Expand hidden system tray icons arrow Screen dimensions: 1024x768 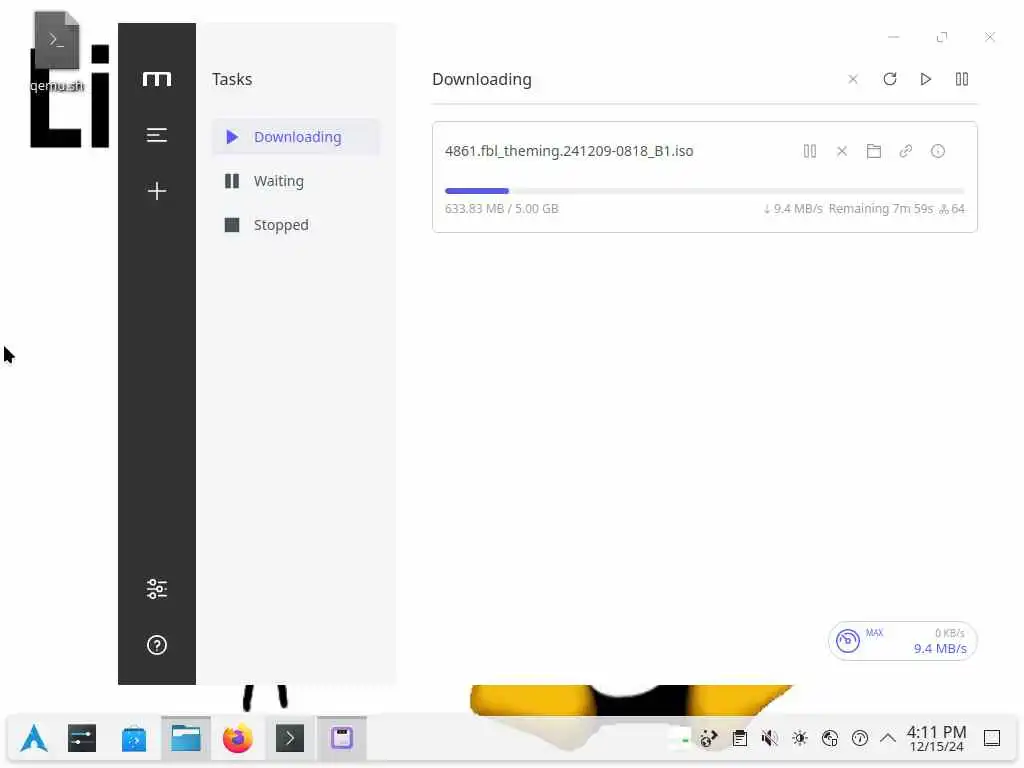pyautogui.click(x=888, y=739)
